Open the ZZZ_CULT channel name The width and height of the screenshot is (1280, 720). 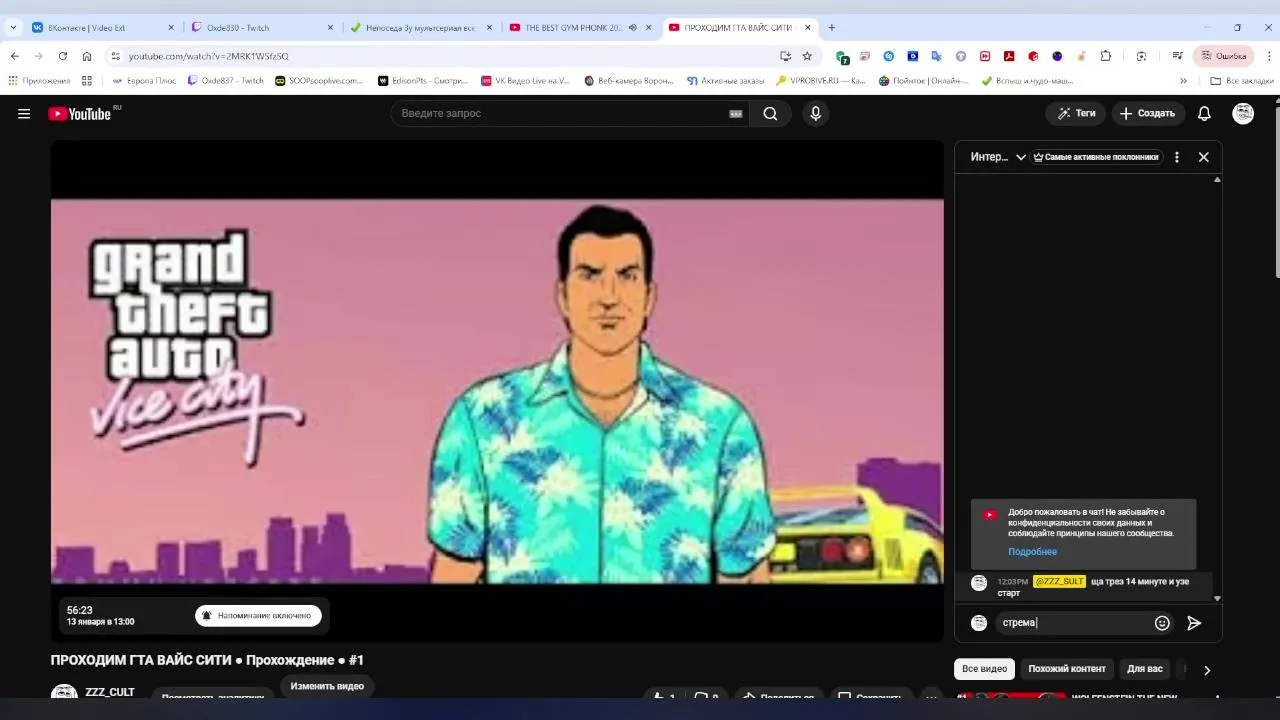click(x=110, y=692)
